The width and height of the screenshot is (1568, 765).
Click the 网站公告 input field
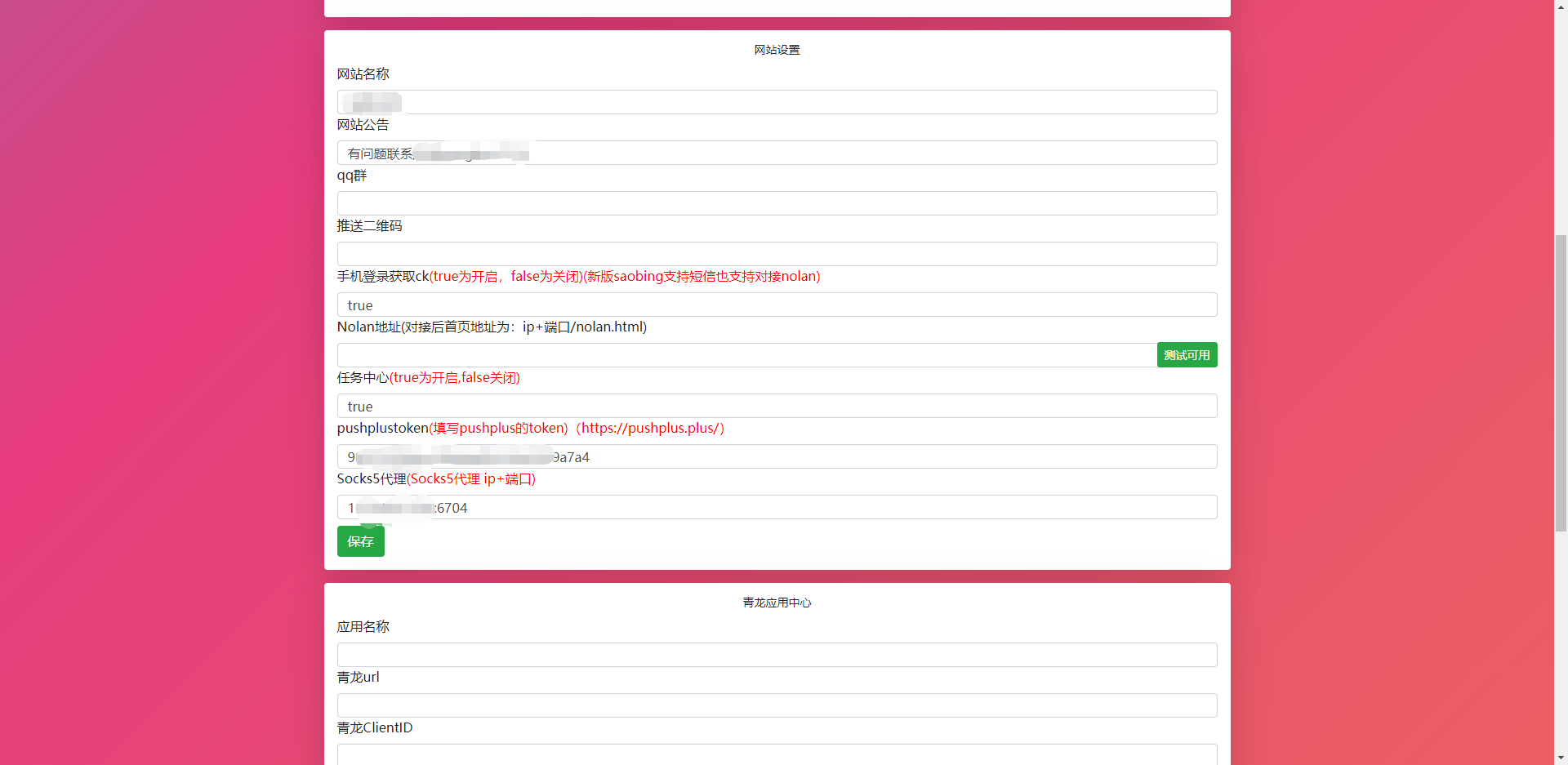777,153
